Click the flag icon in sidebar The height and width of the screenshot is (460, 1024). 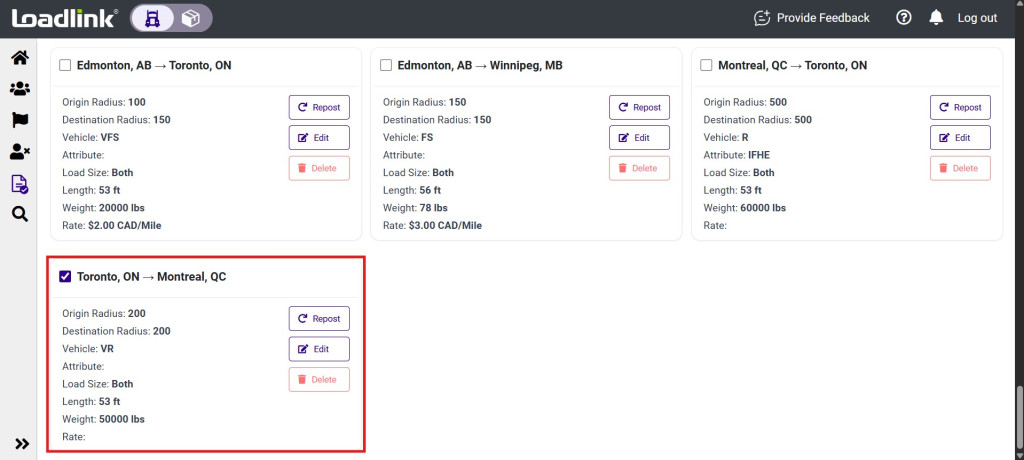(x=19, y=120)
